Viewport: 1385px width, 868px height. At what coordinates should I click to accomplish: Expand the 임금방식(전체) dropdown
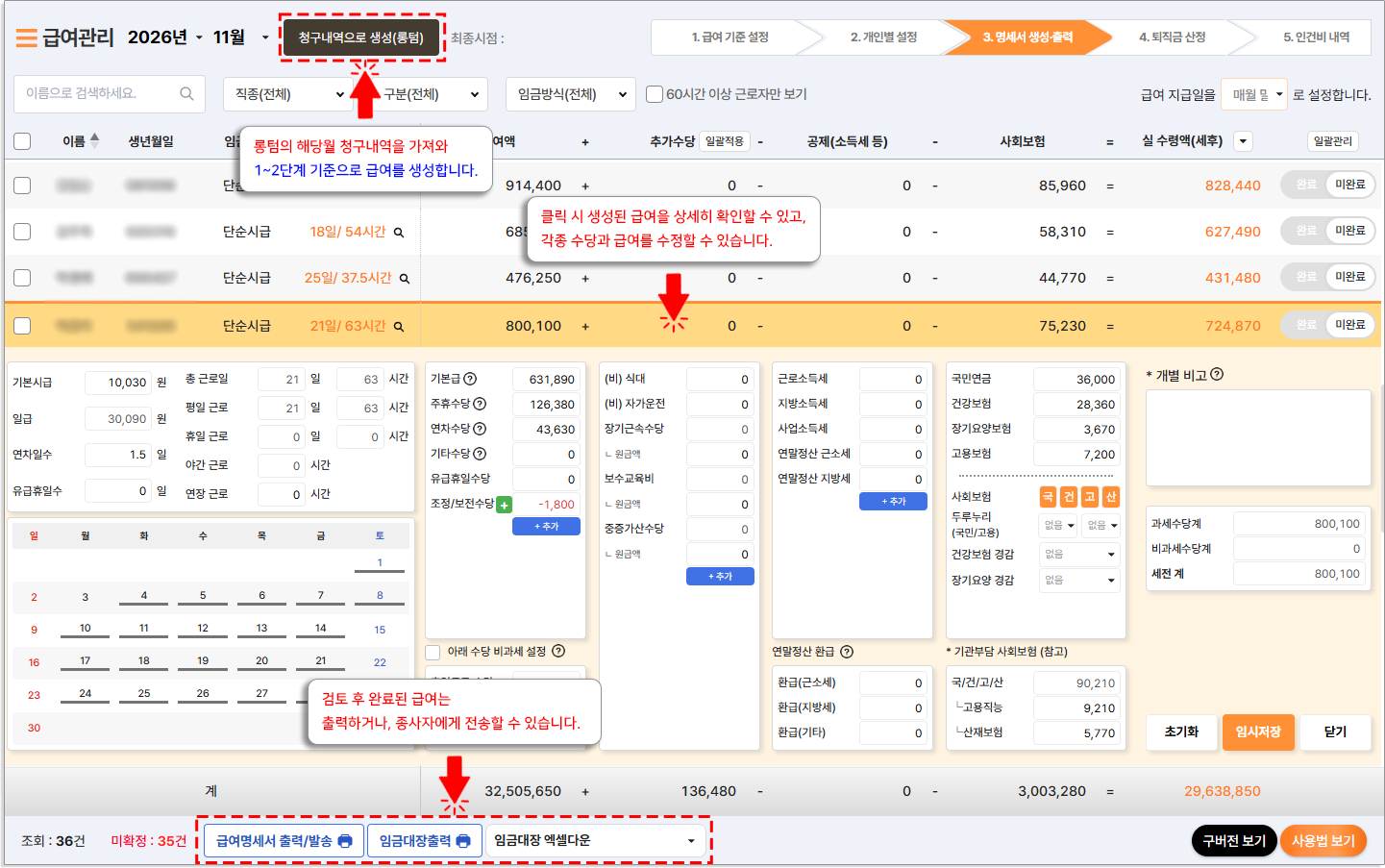click(x=571, y=94)
